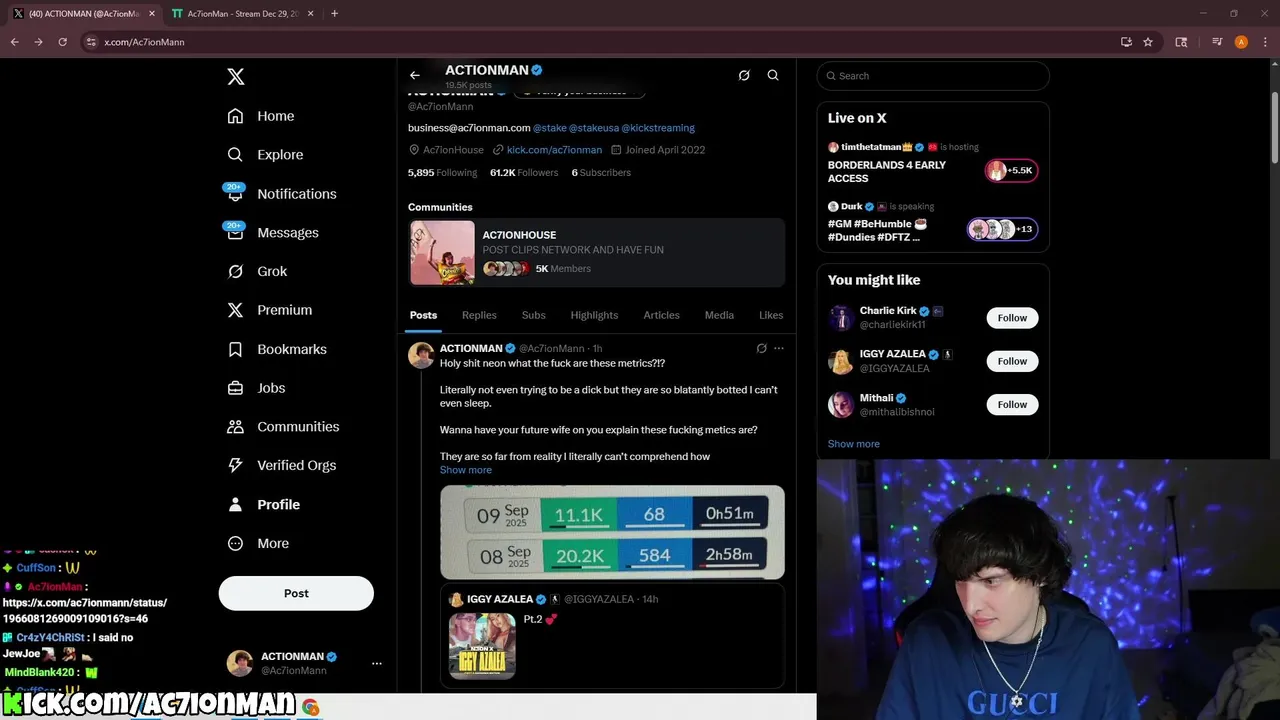The height and width of the screenshot is (720, 1280).
Task: Open Explore in the sidebar
Action: pos(265,155)
